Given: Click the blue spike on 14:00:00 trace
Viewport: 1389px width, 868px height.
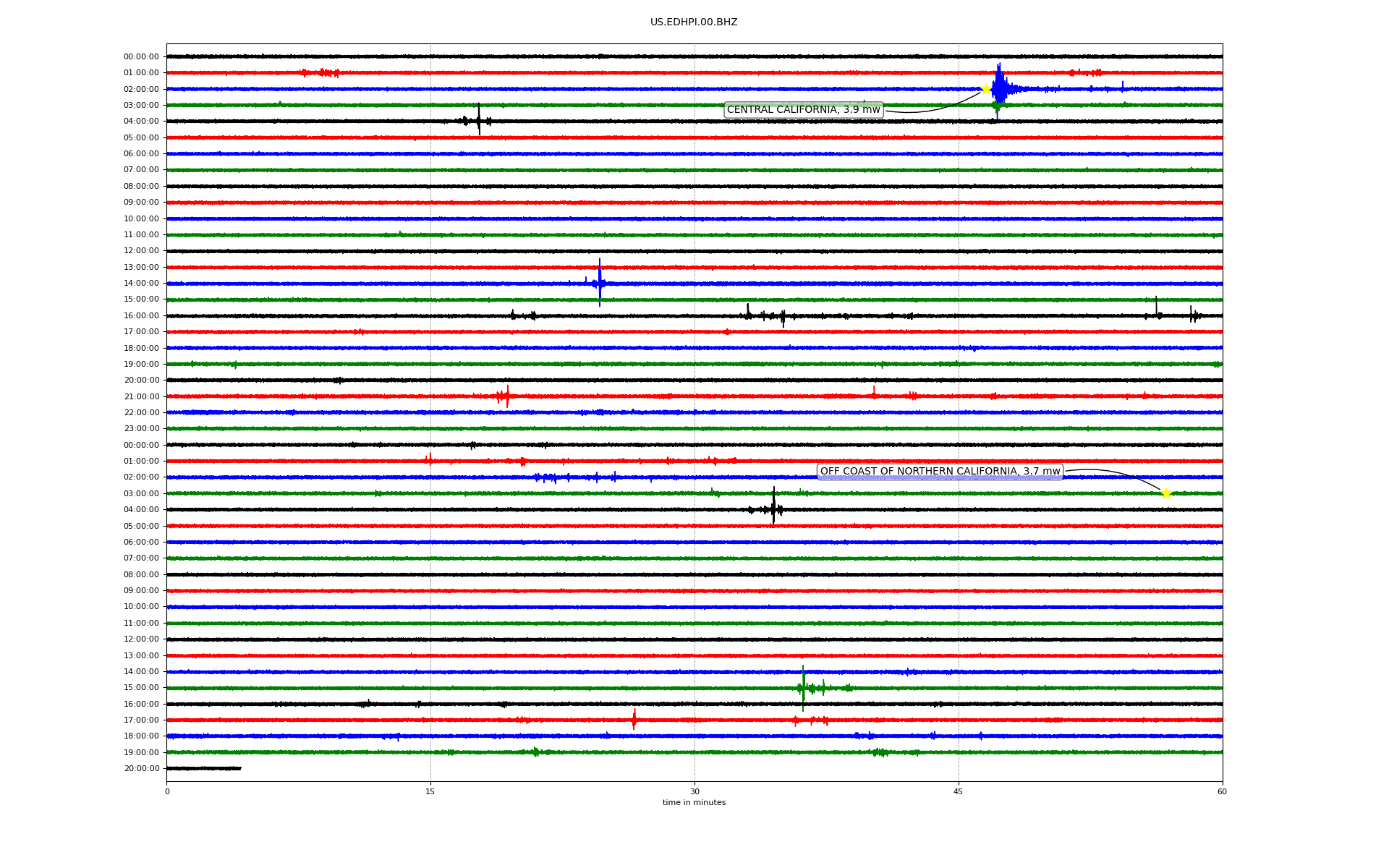Looking at the screenshot, I should 600,282.
